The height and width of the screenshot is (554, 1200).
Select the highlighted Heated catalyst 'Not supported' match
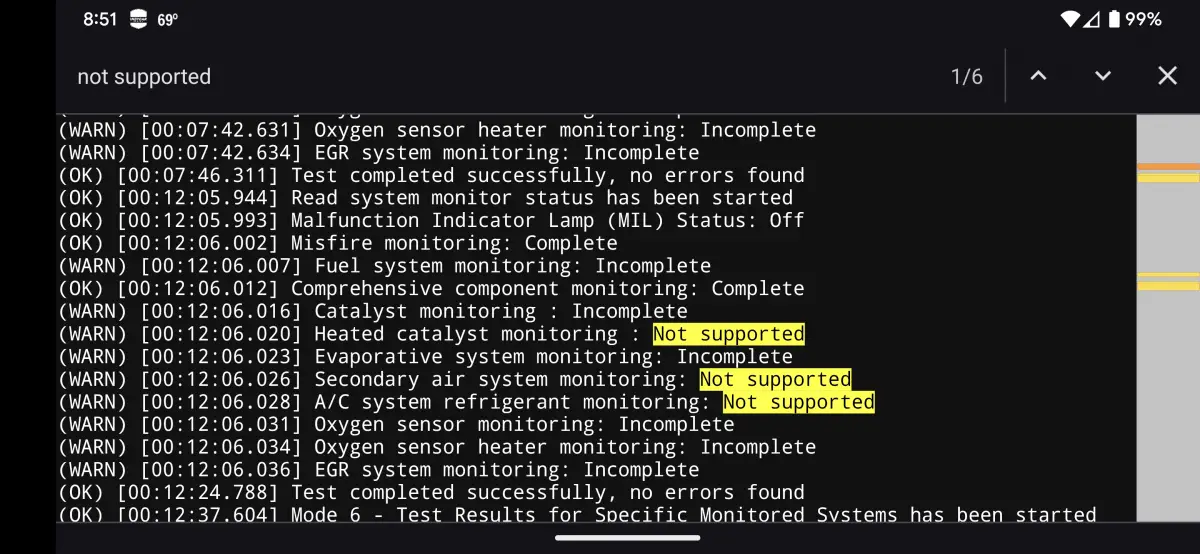[x=728, y=334]
